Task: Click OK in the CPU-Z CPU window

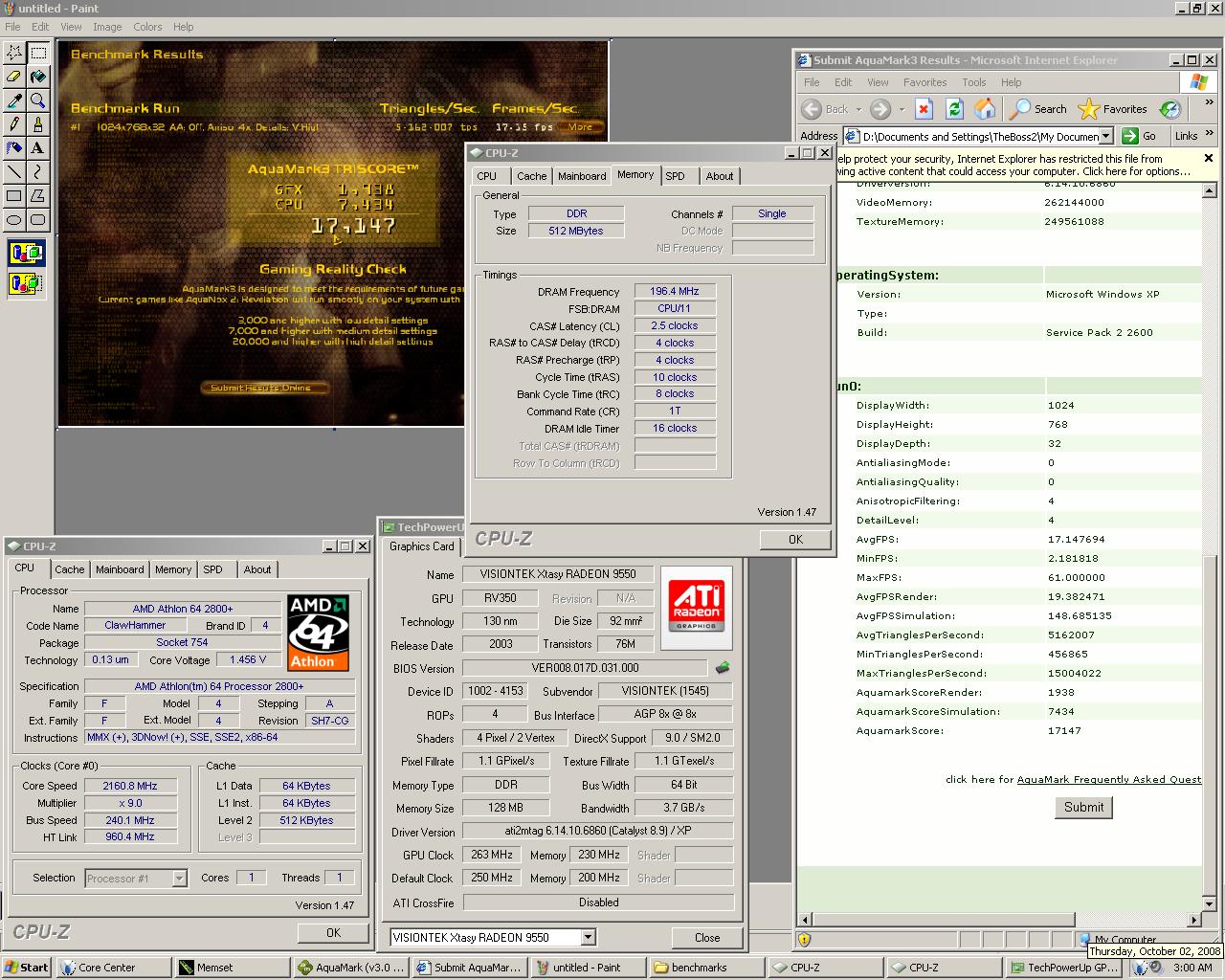Action: point(333,932)
